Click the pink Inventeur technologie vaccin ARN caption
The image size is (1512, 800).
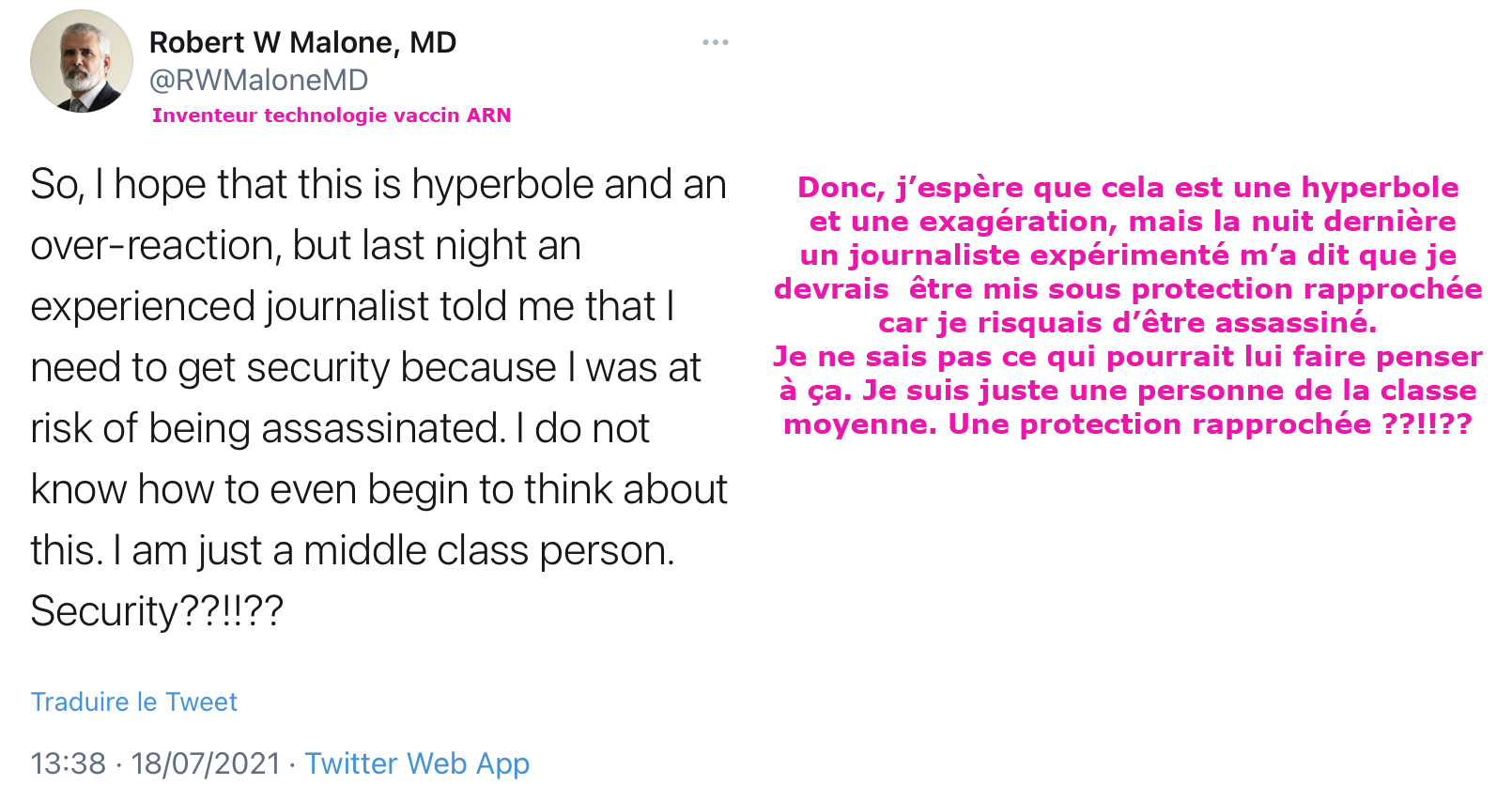pyautogui.click(x=332, y=115)
